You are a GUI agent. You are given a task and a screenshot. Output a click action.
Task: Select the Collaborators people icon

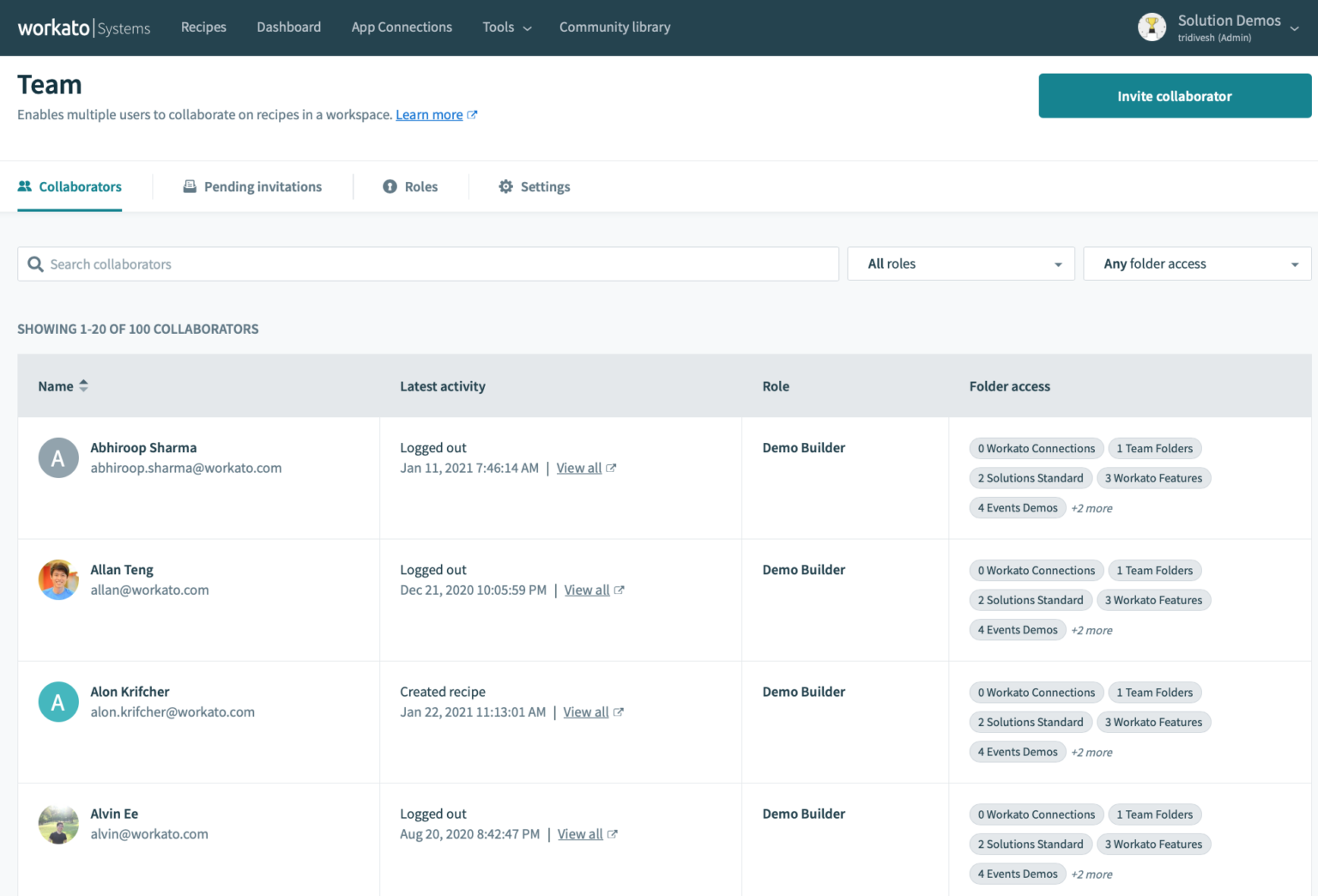click(25, 186)
